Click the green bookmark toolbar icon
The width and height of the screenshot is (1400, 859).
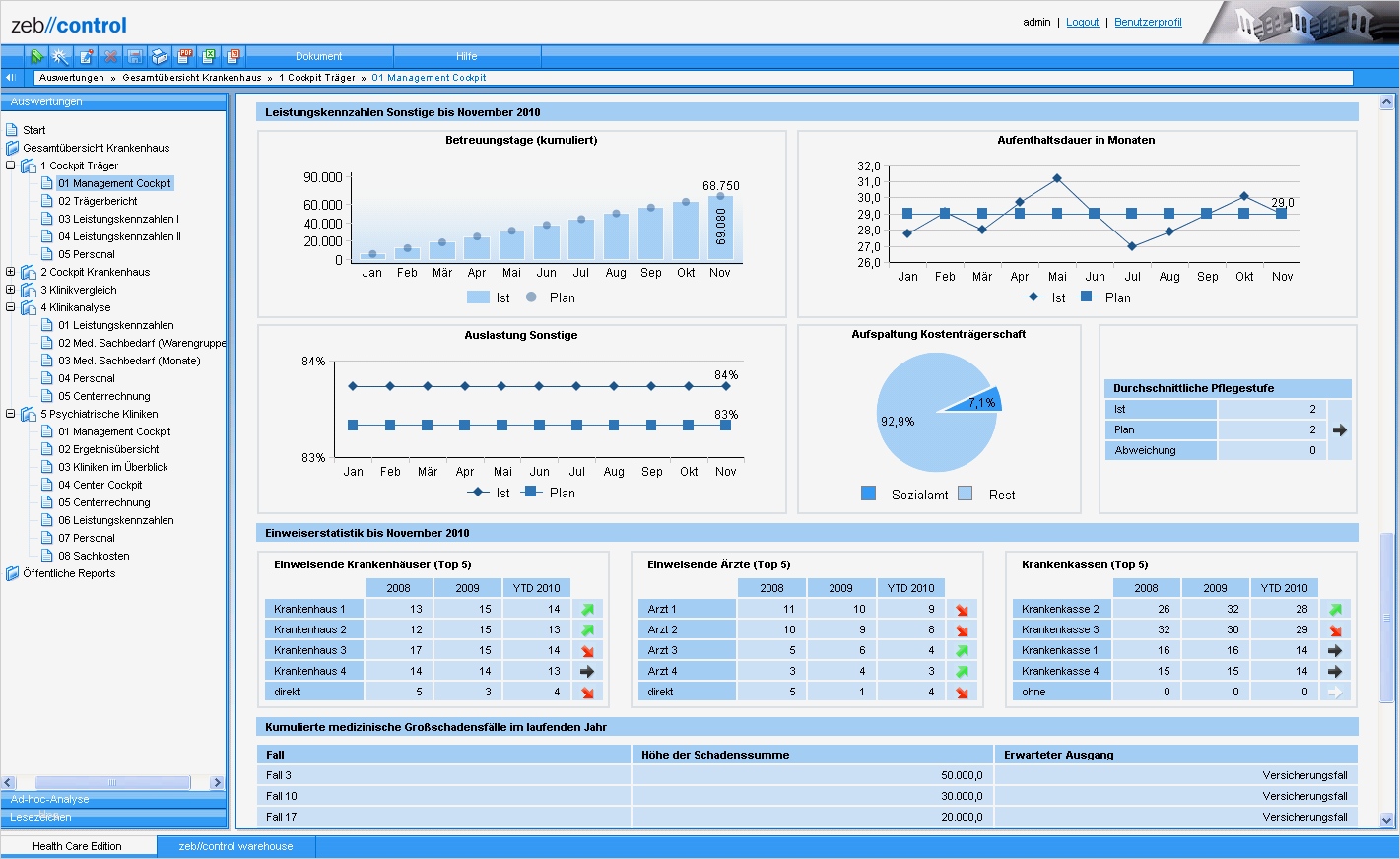pos(36,56)
